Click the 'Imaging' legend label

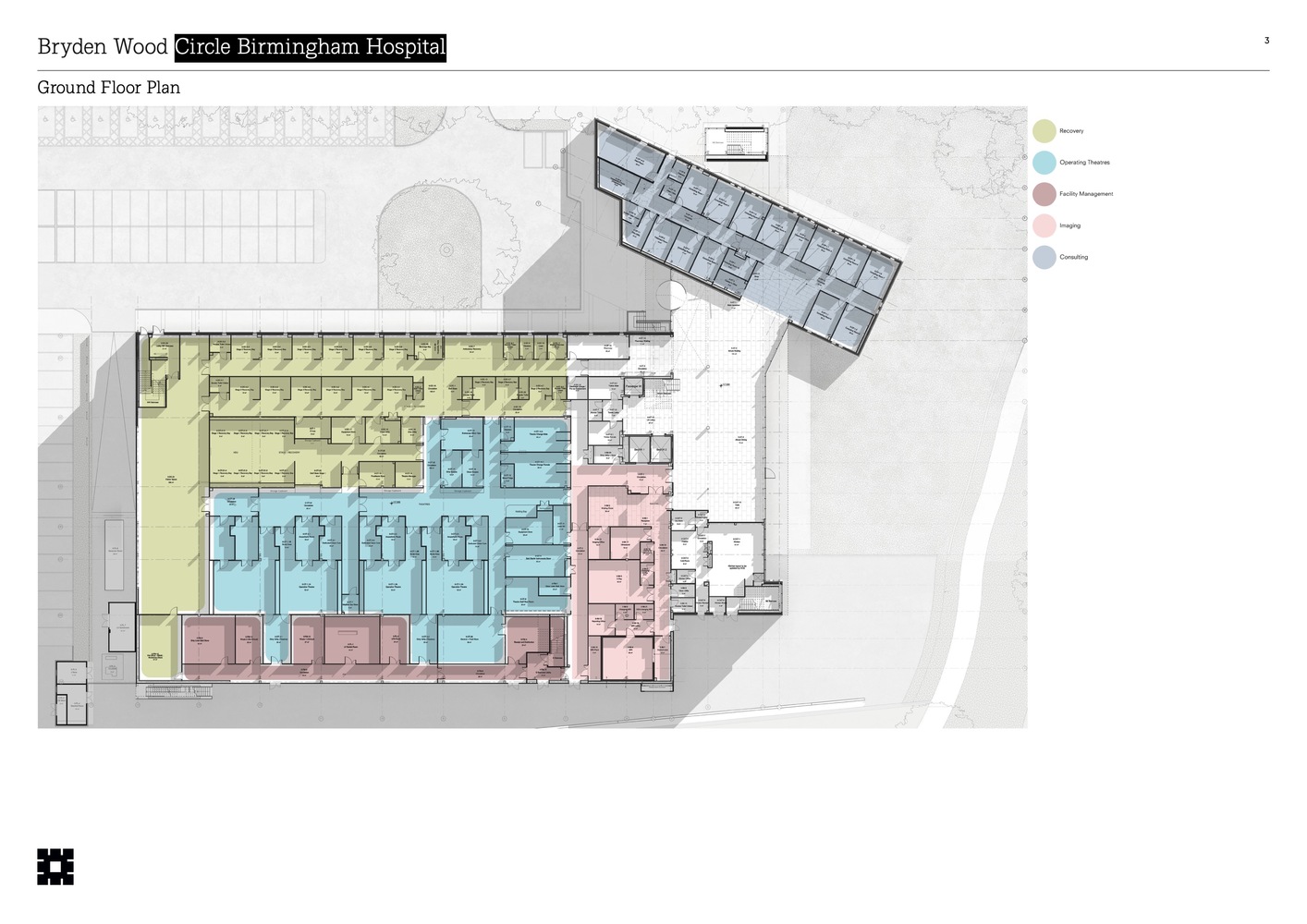pyautogui.click(x=1069, y=225)
